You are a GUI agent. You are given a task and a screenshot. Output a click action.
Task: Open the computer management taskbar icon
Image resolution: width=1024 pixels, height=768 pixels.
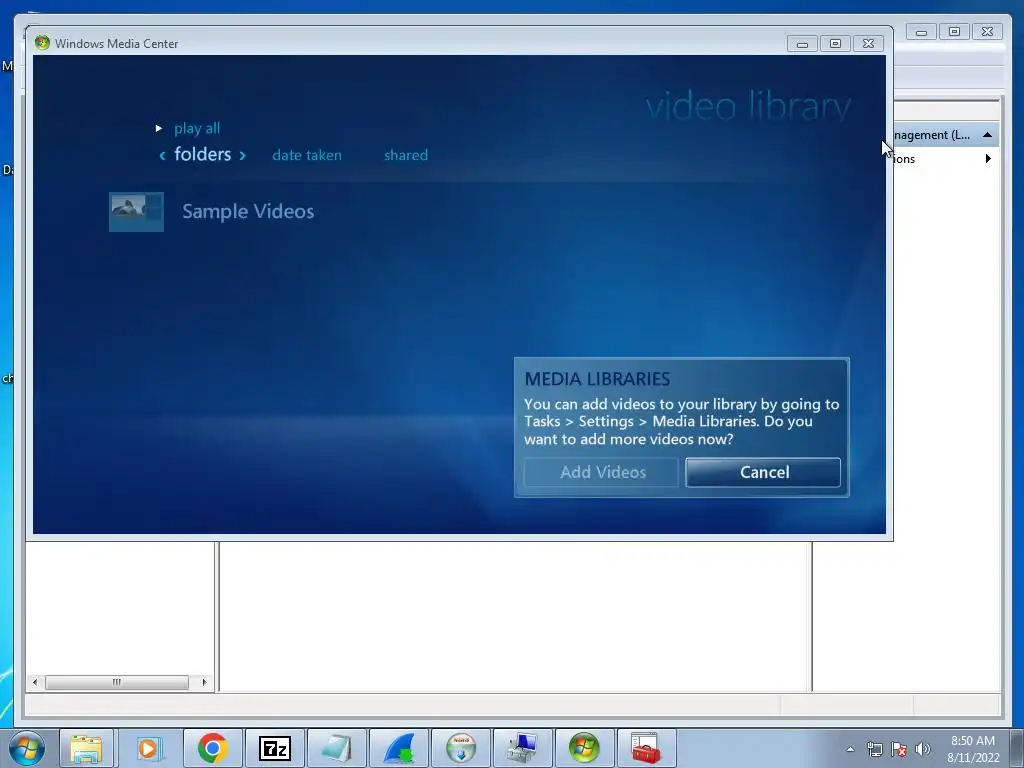[x=522, y=748]
